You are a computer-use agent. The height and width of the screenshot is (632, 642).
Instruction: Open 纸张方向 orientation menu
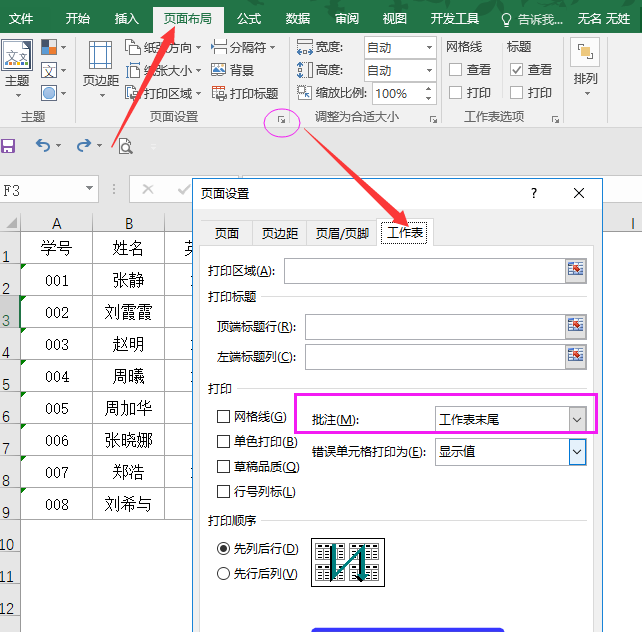tap(163, 47)
